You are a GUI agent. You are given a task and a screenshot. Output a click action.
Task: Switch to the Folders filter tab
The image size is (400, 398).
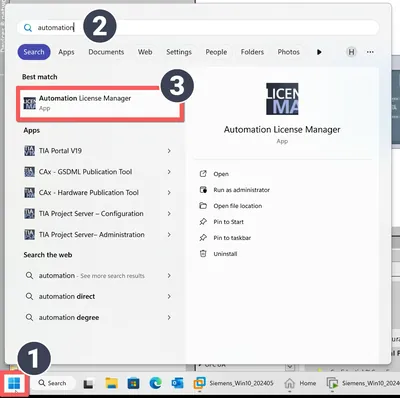coord(252,52)
